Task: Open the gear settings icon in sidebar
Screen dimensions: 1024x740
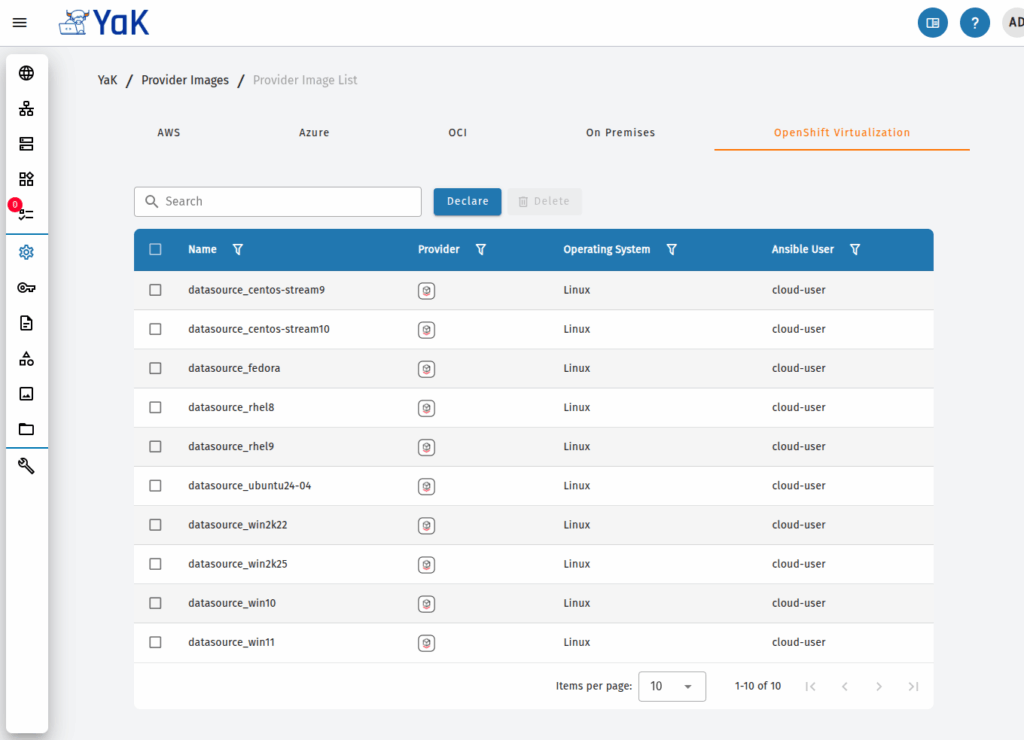Action: click(26, 252)
